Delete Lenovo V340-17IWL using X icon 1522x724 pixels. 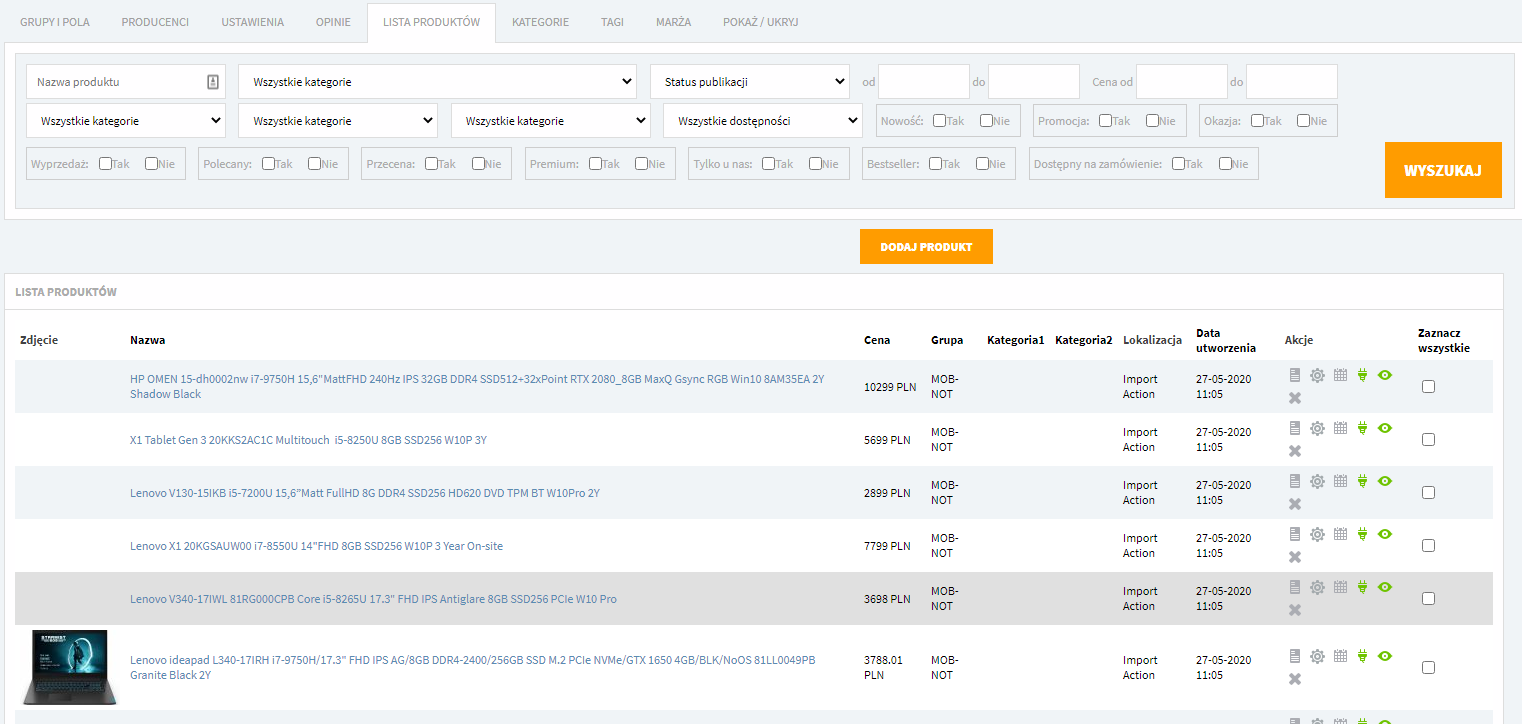(1295, 610)
